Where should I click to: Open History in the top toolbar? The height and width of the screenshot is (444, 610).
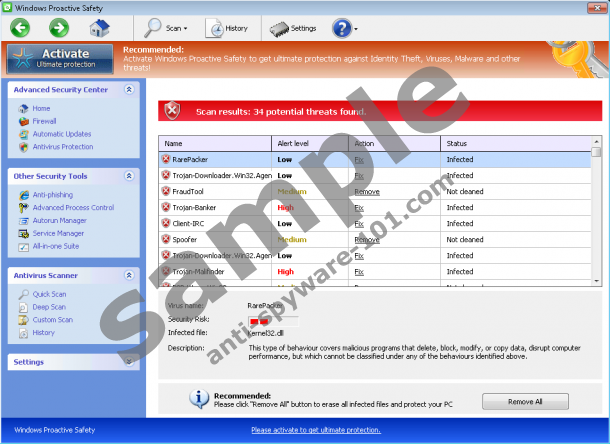[227, 28]
